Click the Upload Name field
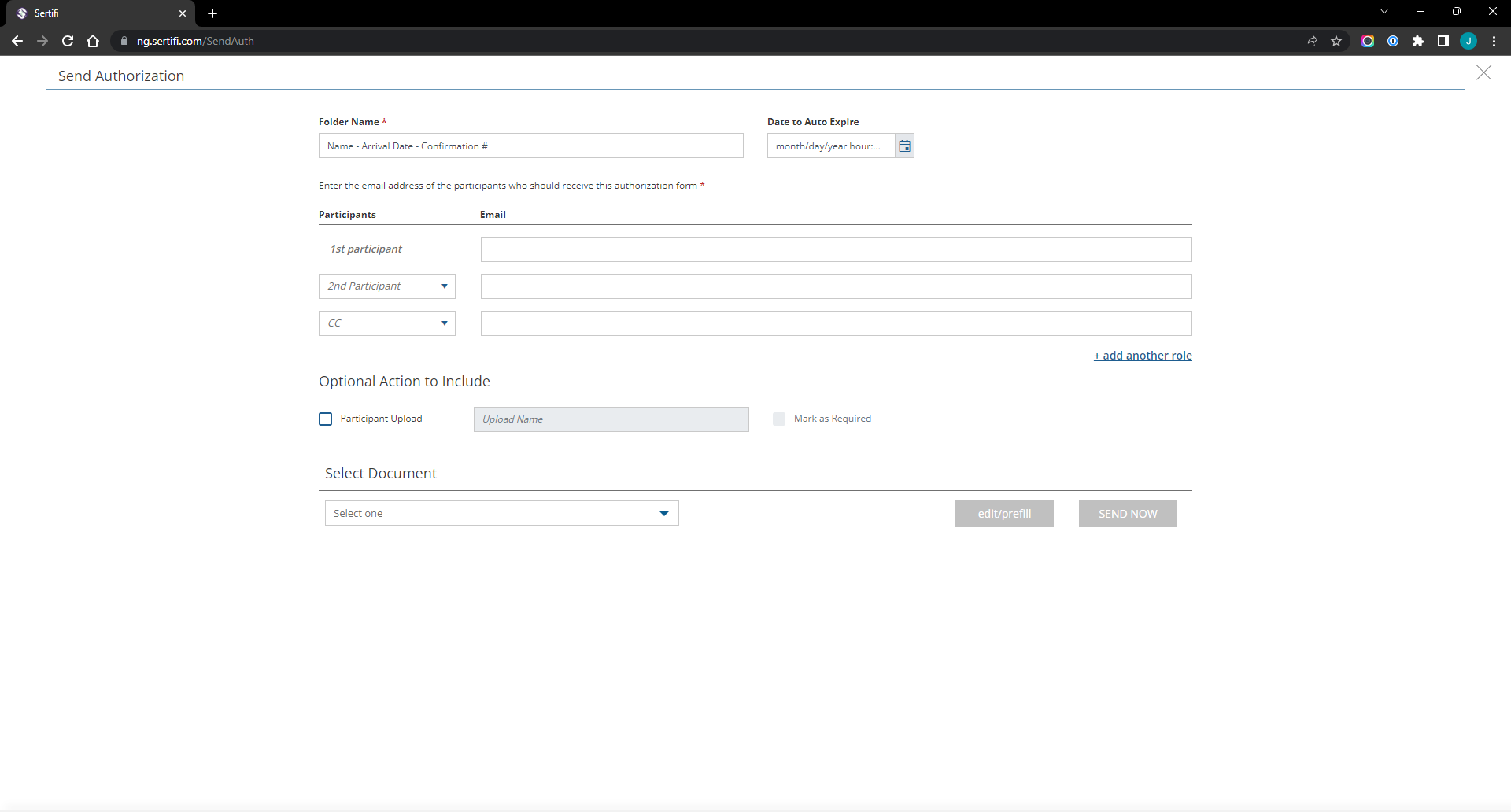 click(611, 419)
